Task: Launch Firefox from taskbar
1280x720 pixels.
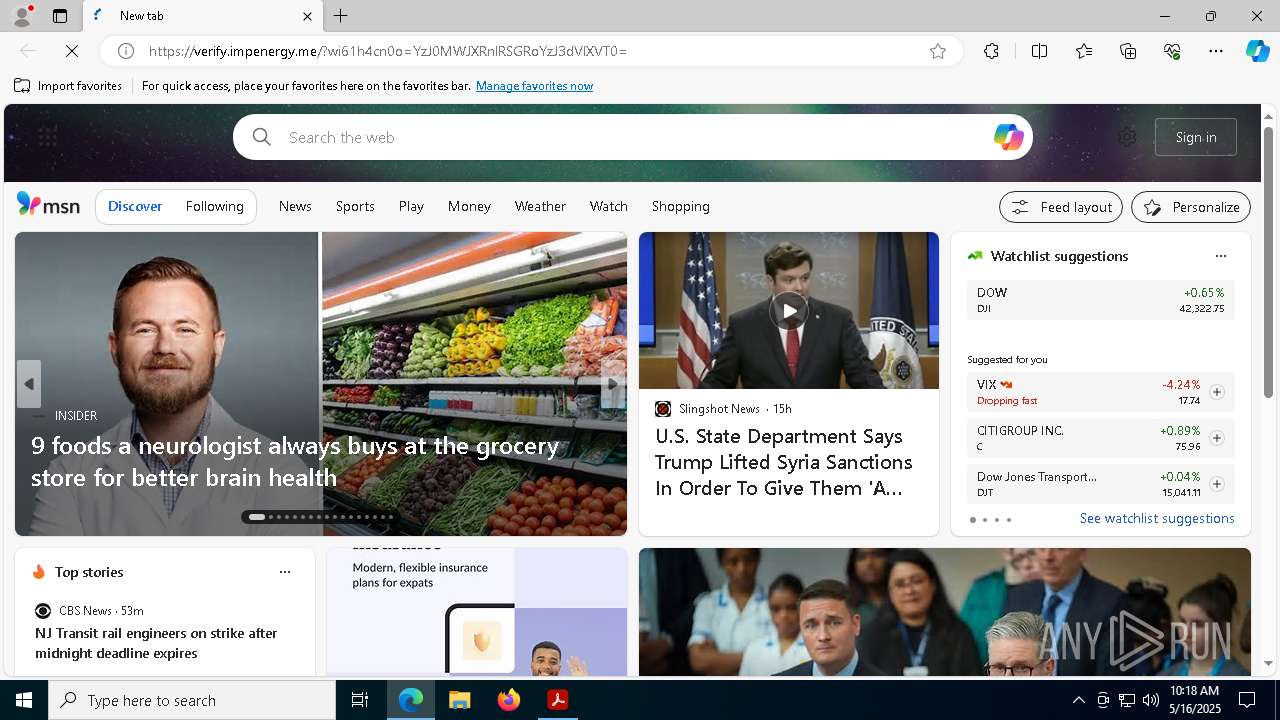Action: (508, 700)
